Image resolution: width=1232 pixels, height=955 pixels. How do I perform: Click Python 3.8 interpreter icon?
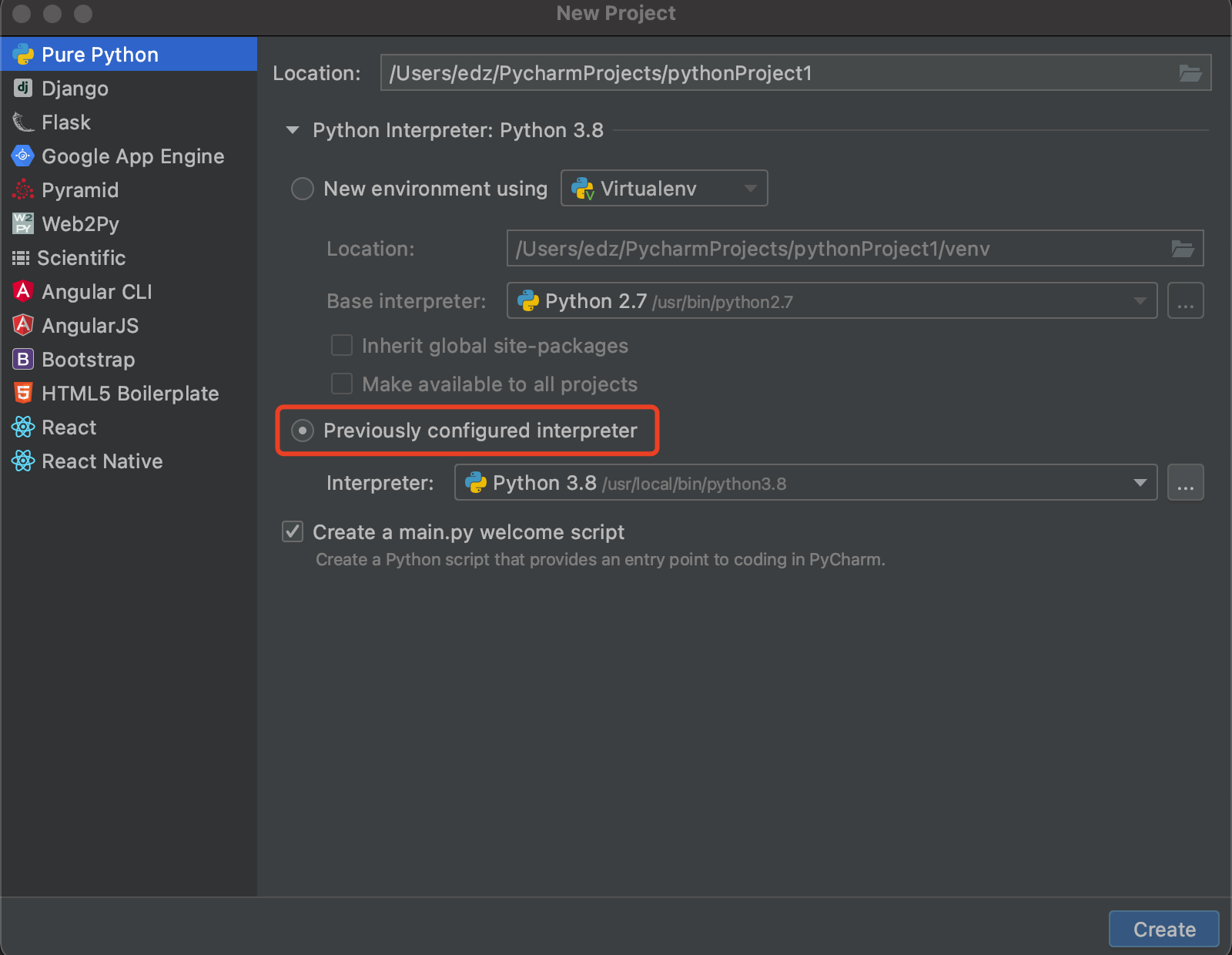click(476, 483)
